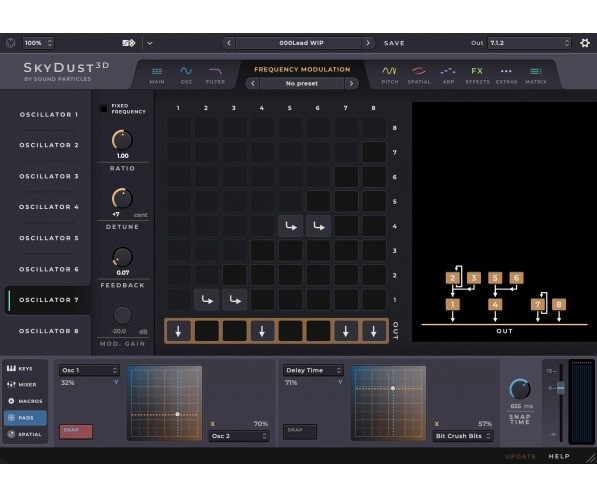Click oscillator 8 box in routing diagram
This screenshot has height=497, width=597.
[559, 304]
